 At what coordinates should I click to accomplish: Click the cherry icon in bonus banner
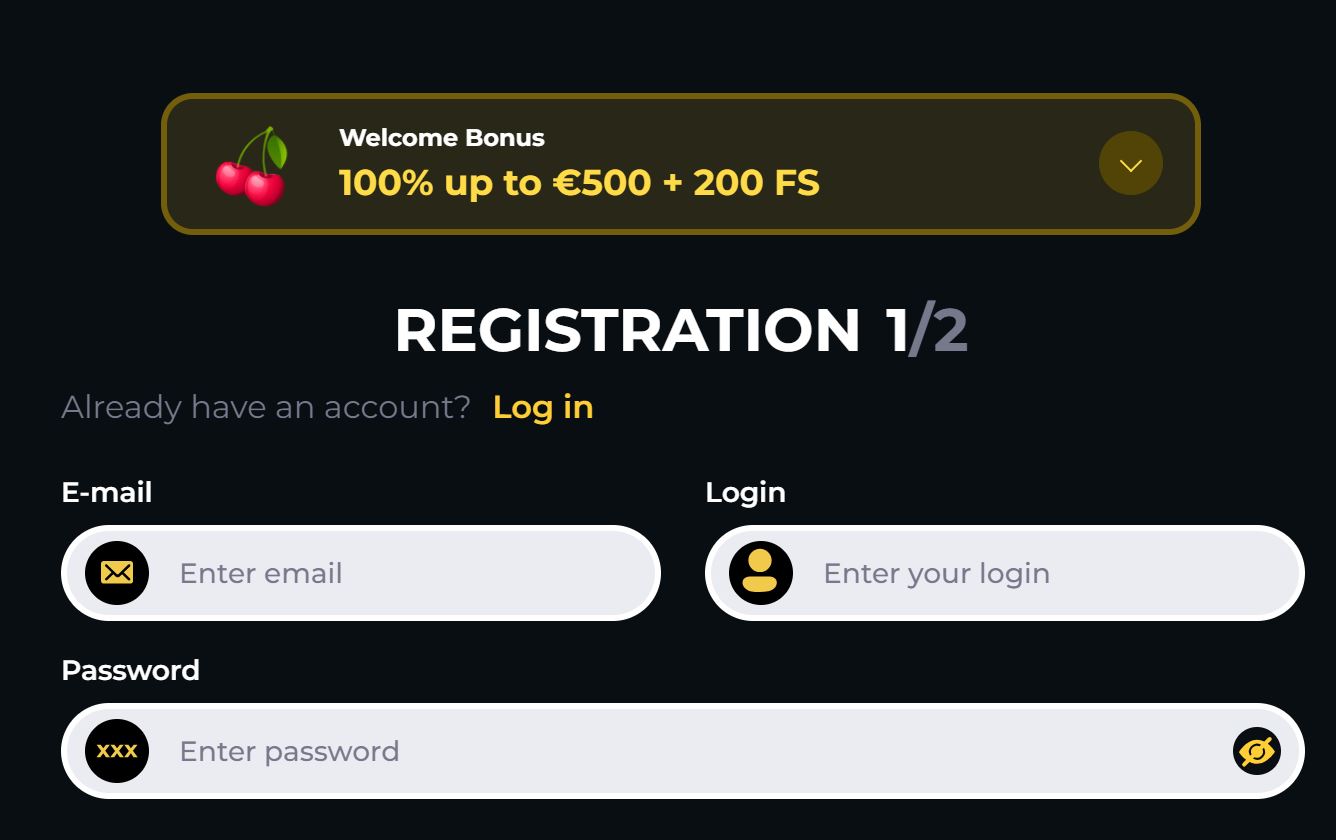(252, 166)
